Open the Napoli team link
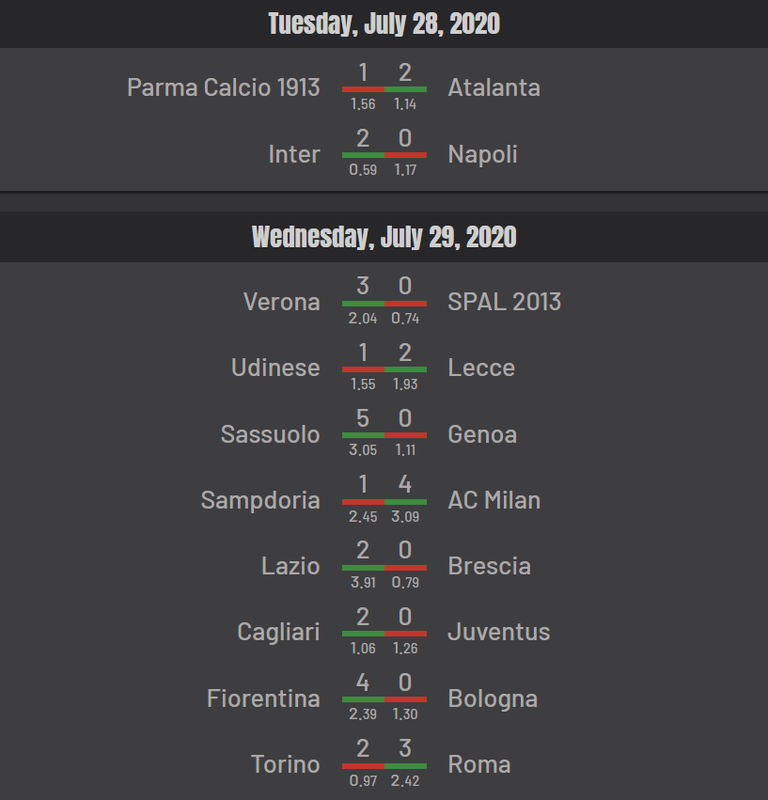Image resolution: width=768 pixels, height=800 pixels. [482, 154]
